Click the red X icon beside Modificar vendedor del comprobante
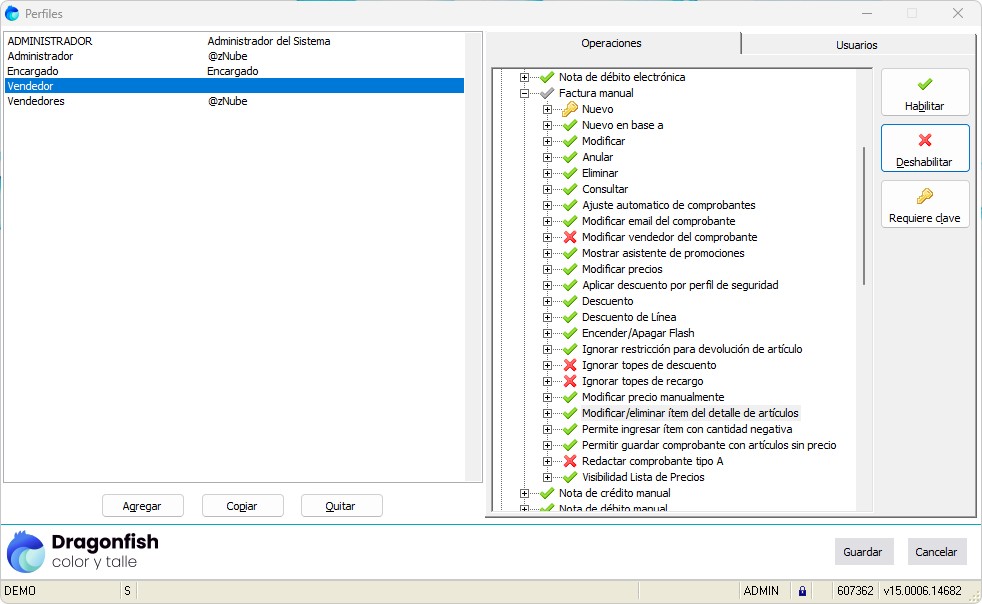982x604 pixels. [570, 237]
